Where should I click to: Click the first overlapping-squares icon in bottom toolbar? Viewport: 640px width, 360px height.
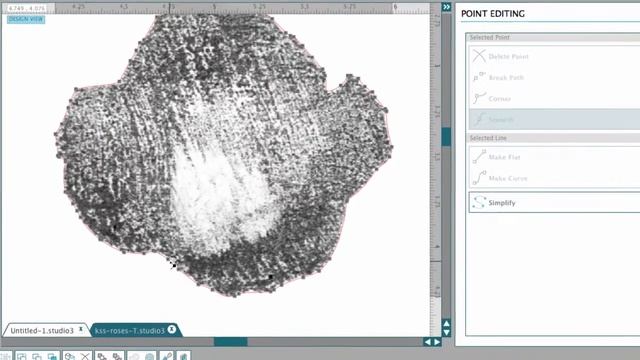[x=22, y=356]
